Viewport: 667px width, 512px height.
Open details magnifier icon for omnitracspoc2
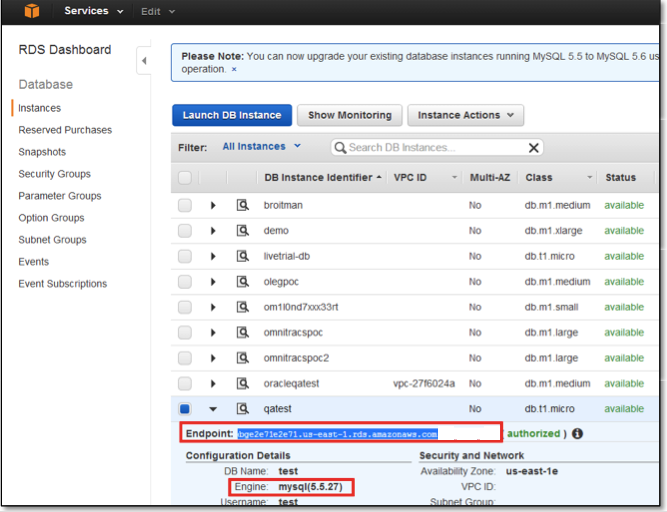coord(242,358)
